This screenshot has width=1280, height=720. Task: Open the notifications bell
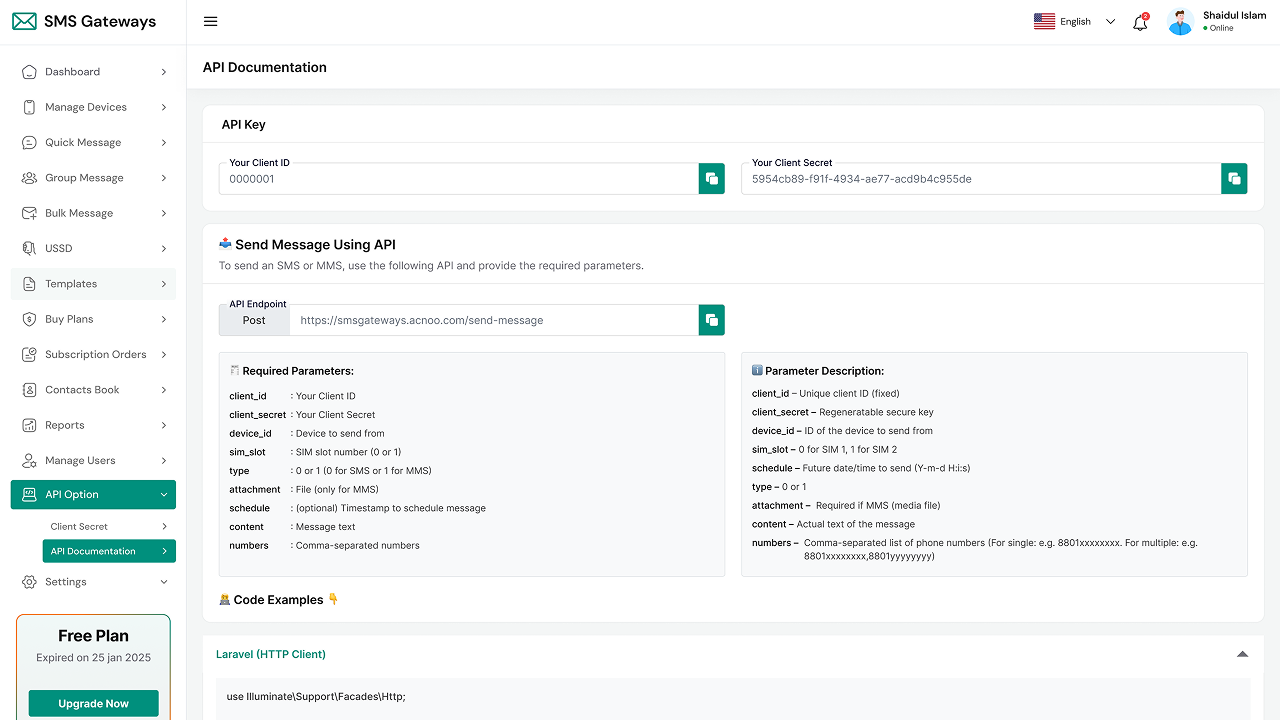point(1140,22)
